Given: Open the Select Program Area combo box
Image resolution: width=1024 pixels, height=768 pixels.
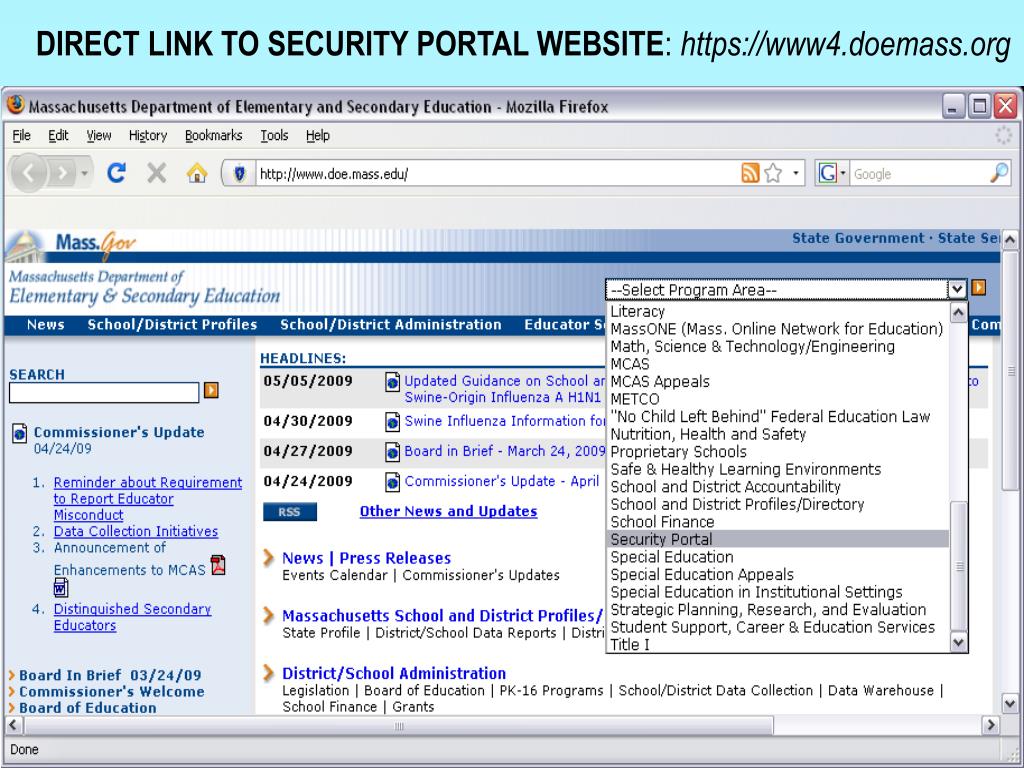Looking at the screenshot, I should (x=786, y=289).
